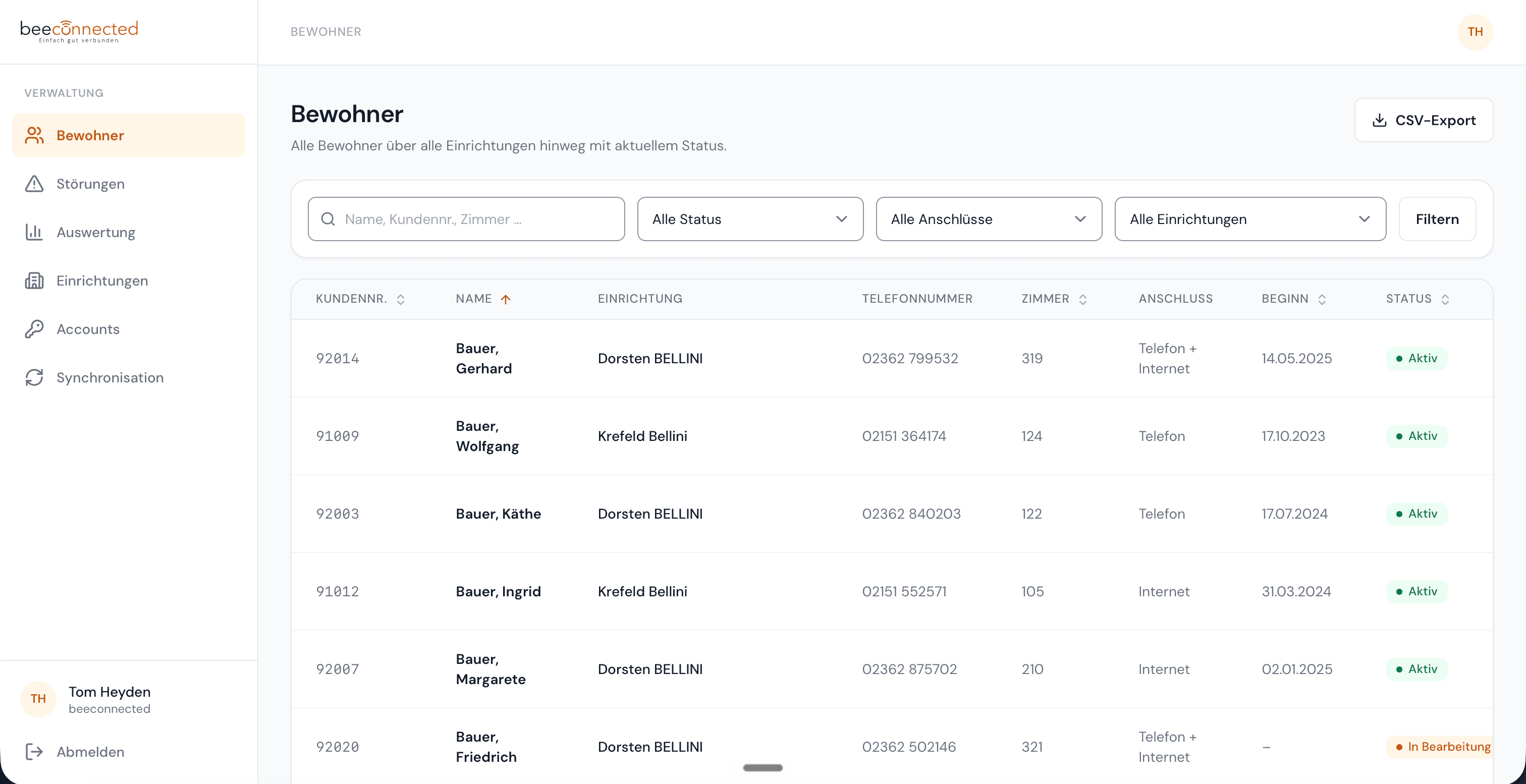This screenshot has width=1526, height=784.
Task: Click the Synchronisation refresh icon
Action: click(34, 378)
